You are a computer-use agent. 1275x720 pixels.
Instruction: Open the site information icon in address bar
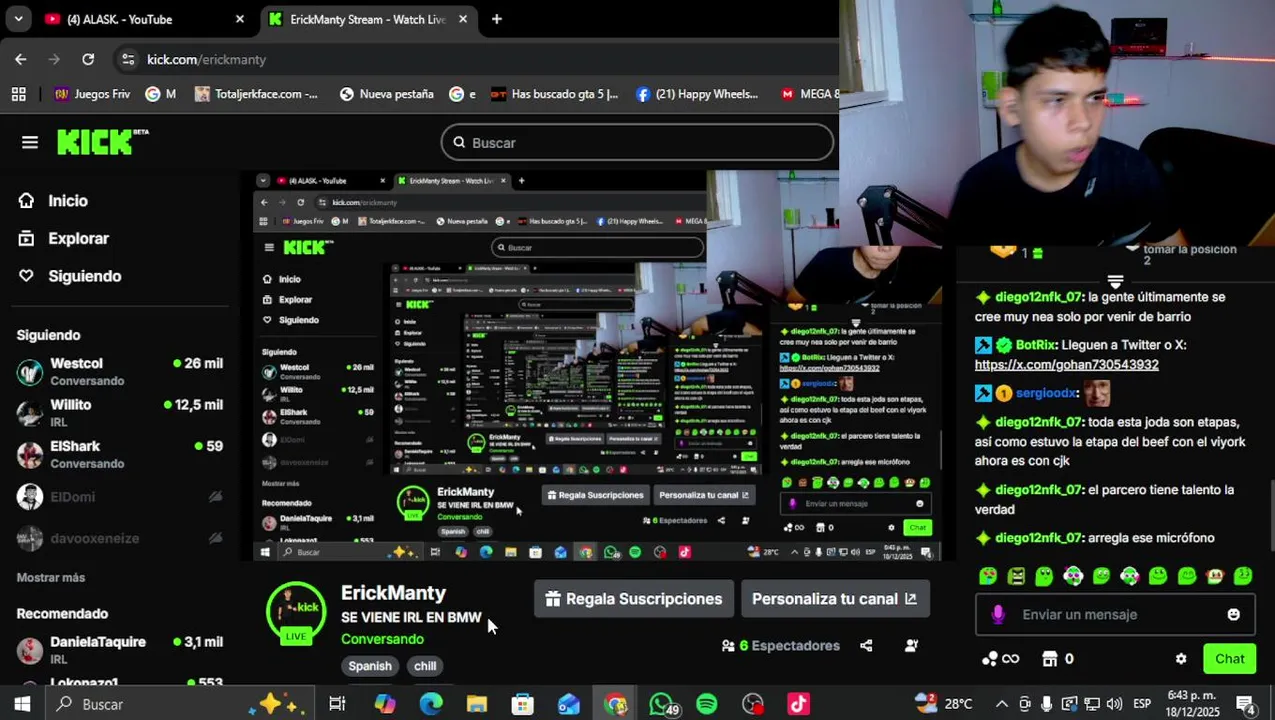point(127,60)
